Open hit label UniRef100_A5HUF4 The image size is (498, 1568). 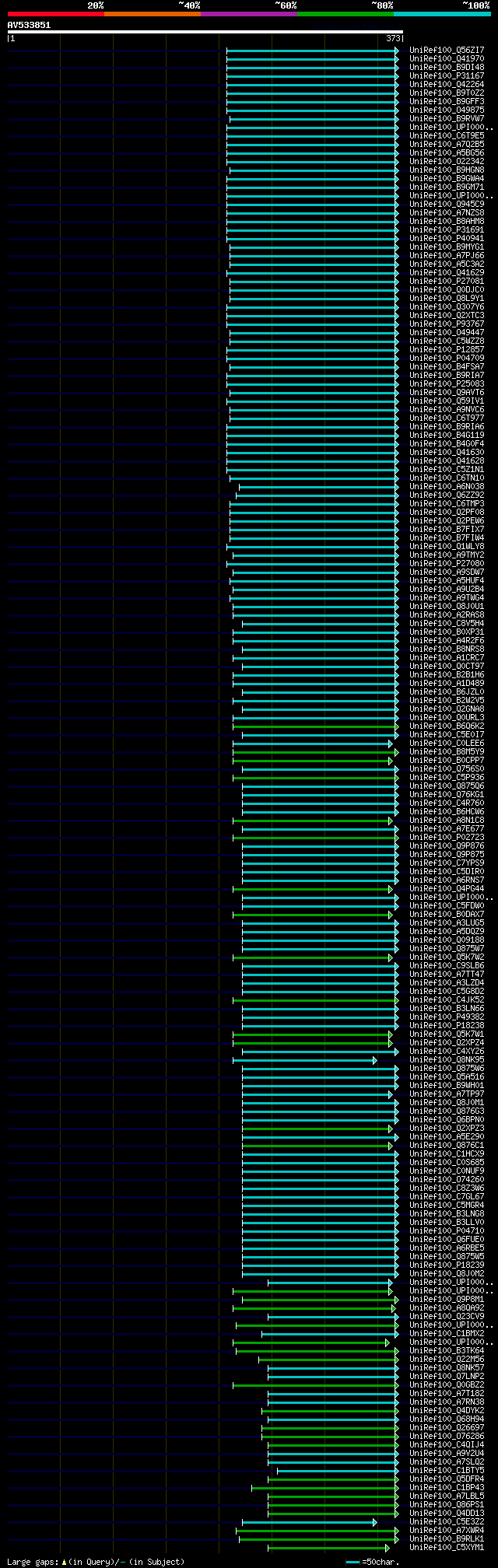click(447, 580)
